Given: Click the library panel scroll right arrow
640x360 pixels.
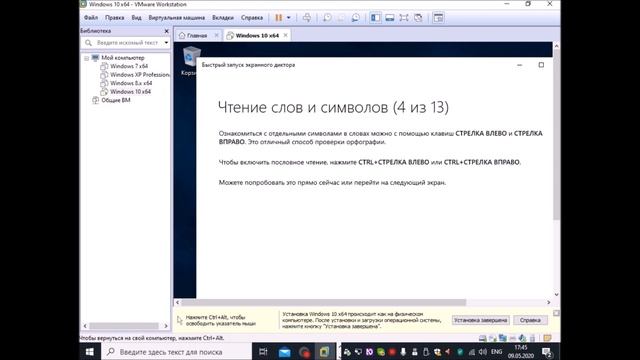Looking at the screenshot, I should click(166, 326).
